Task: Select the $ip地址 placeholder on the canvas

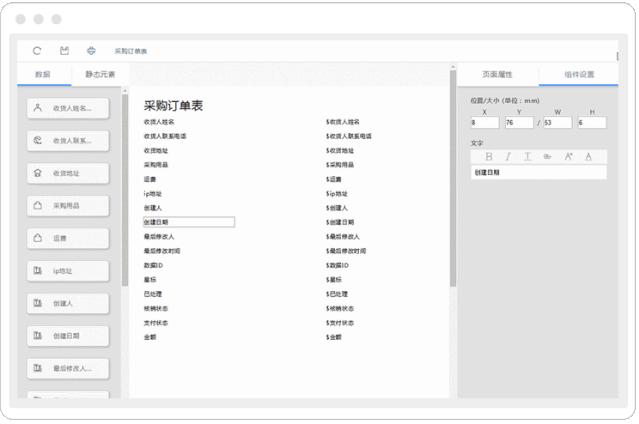Action: click(337, 194)
